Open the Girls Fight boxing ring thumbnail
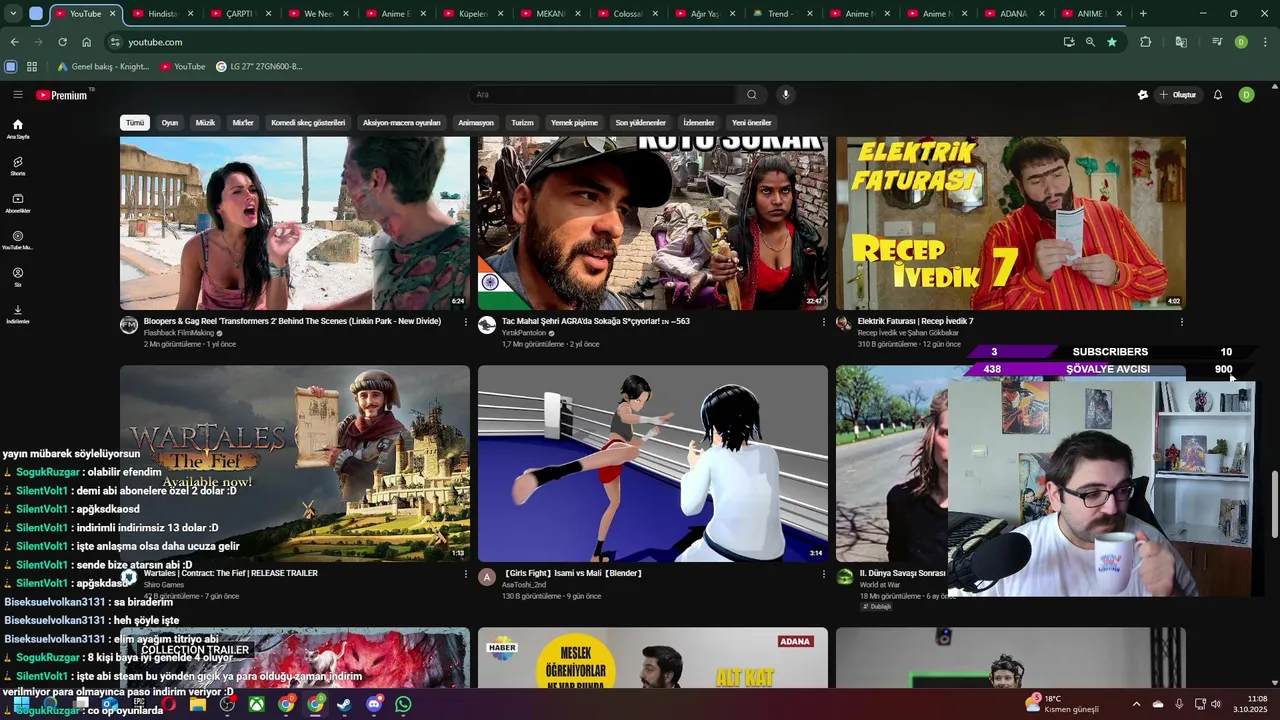Screen dimensions: 1280x720 (x=653, y=464)
